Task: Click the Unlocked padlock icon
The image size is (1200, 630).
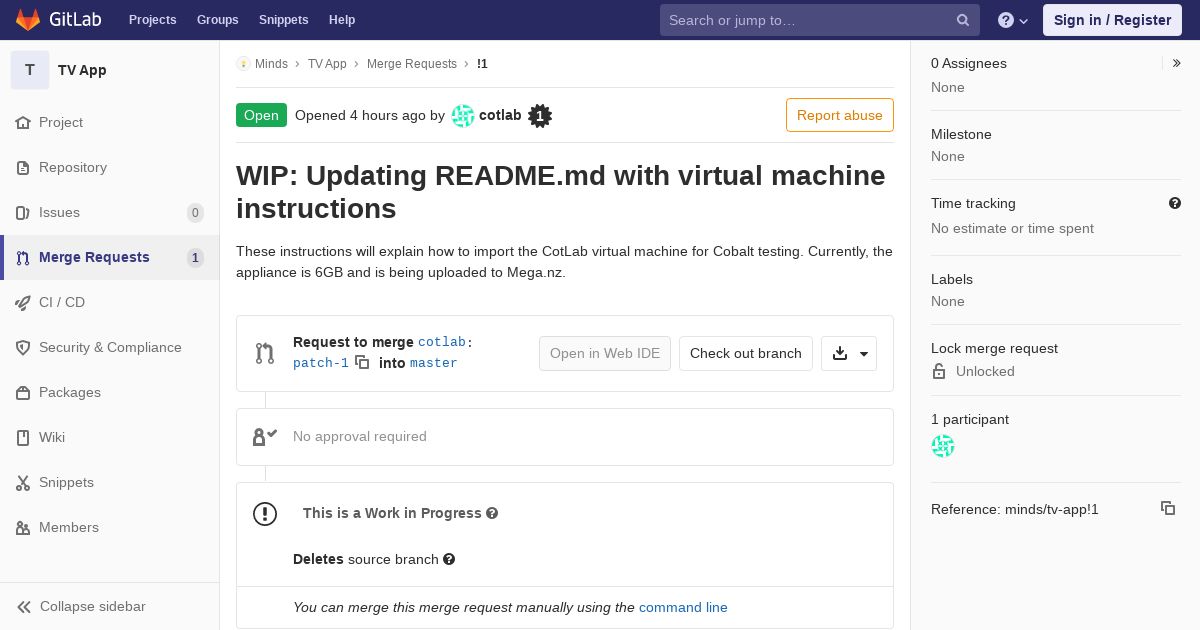Action: click(939, 371)
